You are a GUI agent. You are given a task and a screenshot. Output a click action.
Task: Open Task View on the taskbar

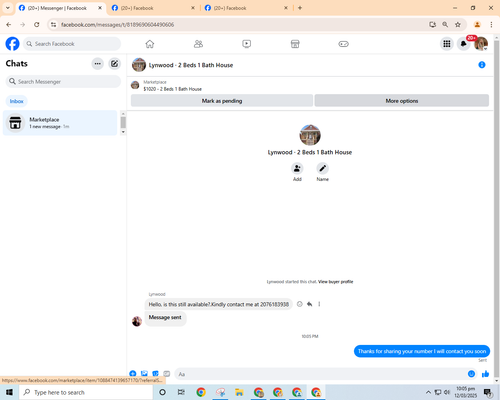pos(181,392)
